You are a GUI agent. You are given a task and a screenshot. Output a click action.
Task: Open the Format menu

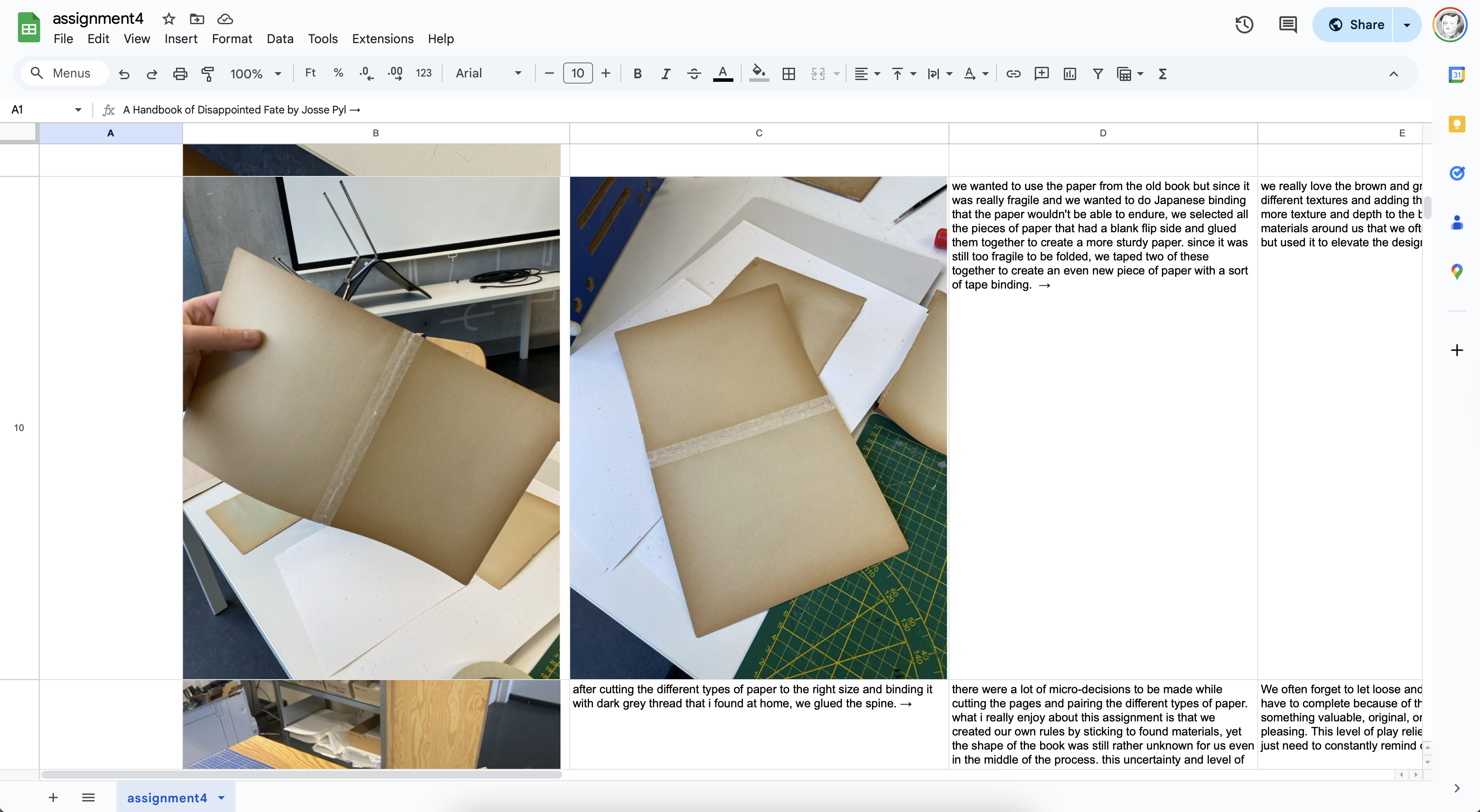pos(231,38)
